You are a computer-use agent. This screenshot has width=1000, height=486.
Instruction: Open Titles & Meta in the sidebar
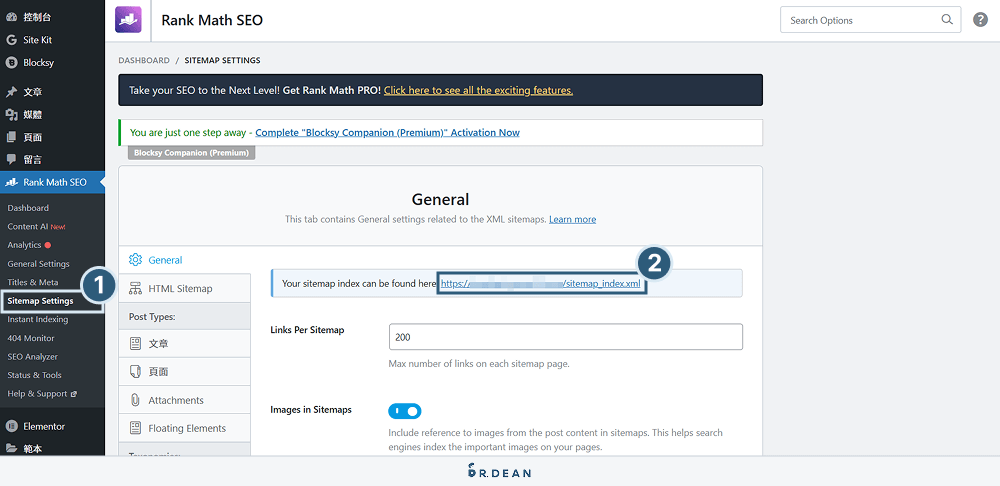(x=33, y=282)
